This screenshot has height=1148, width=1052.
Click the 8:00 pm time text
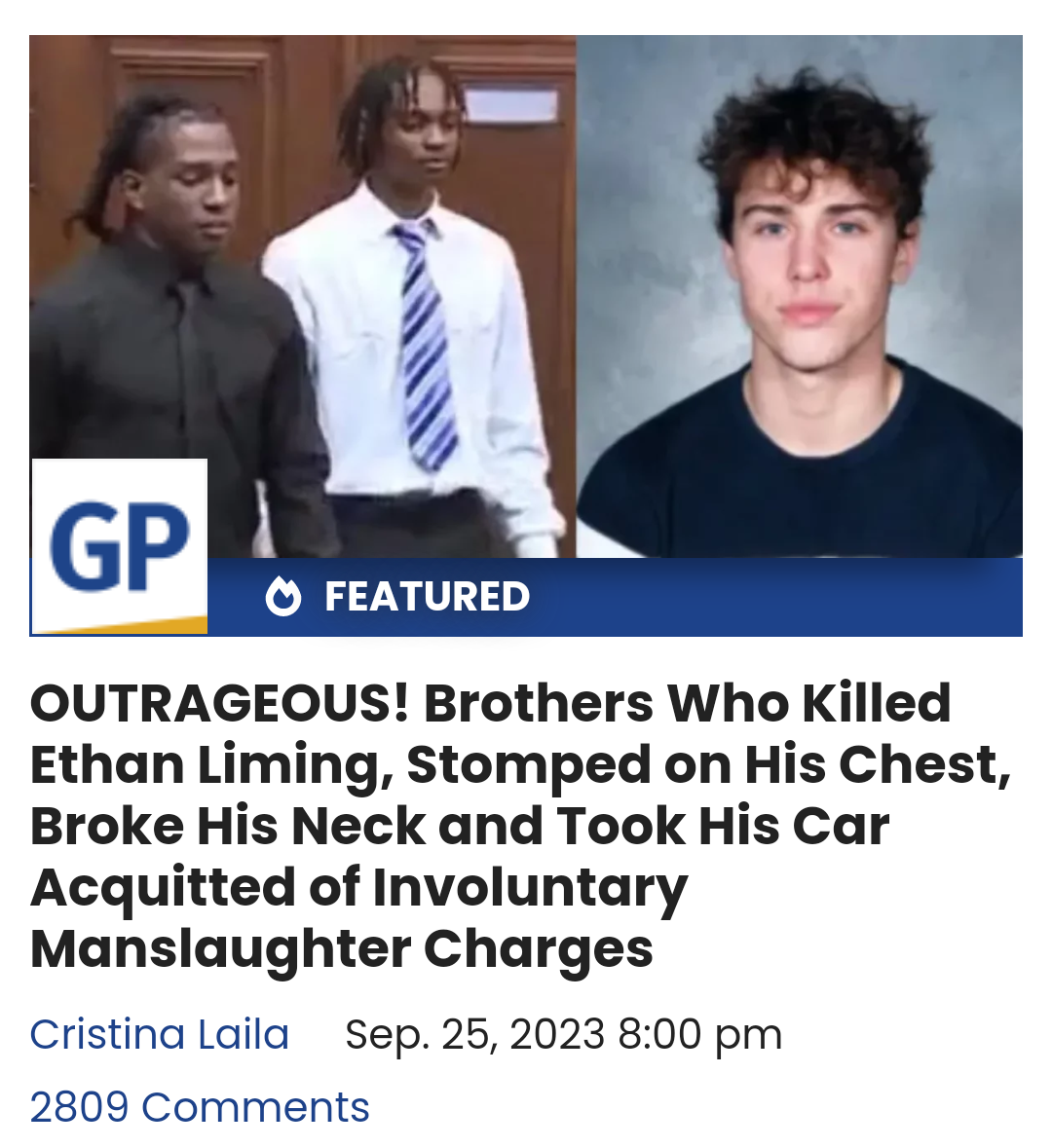click(700, 1034)
